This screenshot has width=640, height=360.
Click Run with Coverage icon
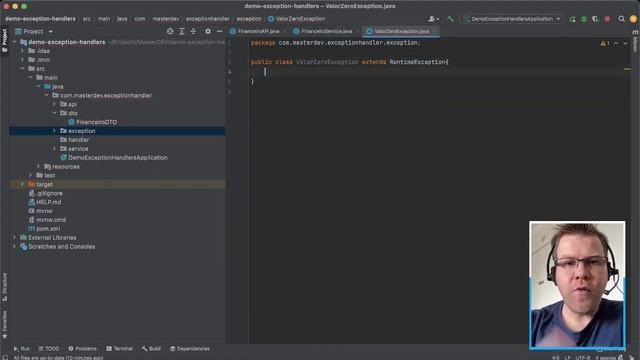coord(595,19)
